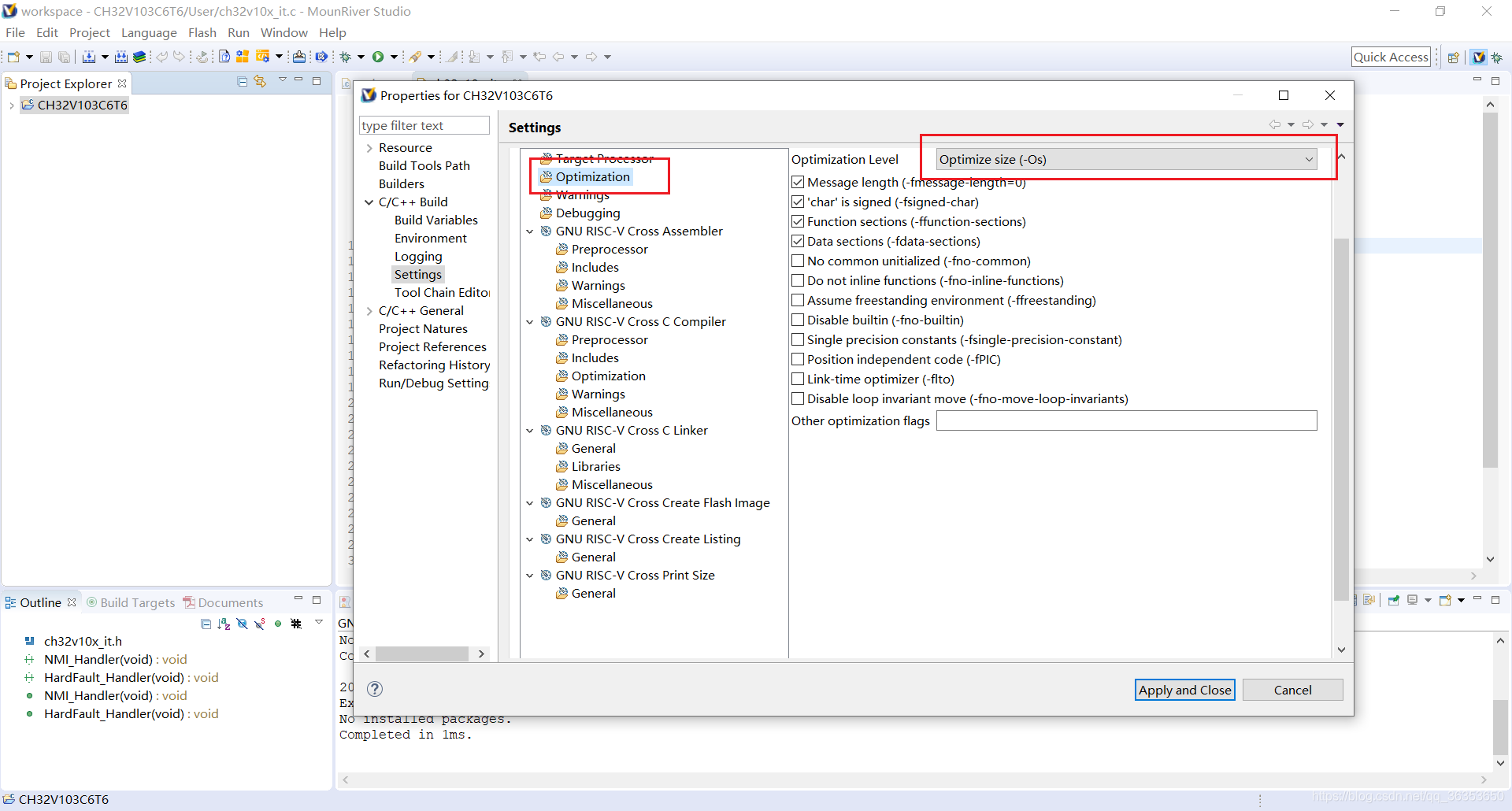Open the Run button dropdown arrow
The height and width of the screenshot is (811, 1512).
coord(394,57)
